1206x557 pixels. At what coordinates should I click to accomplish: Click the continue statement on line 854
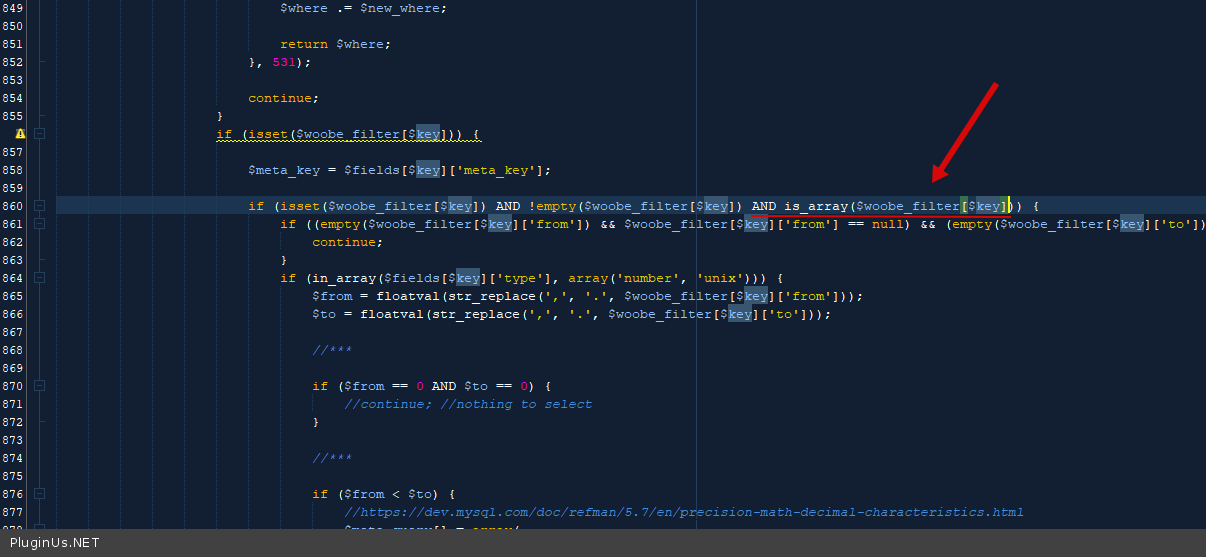point(283,98)
